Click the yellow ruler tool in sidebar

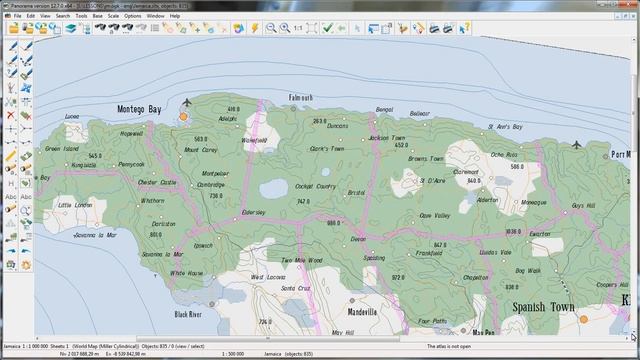coord(11,156)
